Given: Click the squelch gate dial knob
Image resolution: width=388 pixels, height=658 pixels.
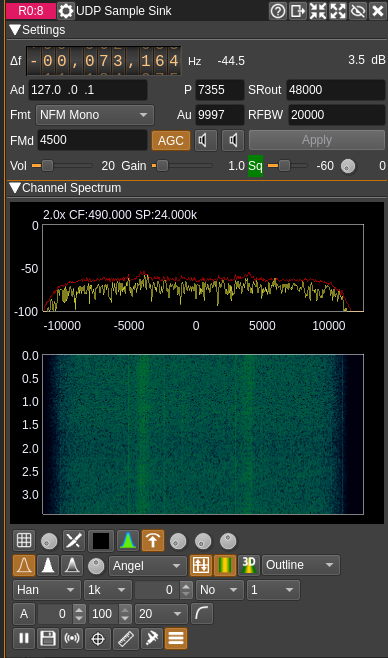Looking at the screenshot, I should click(x=348, y=166).
